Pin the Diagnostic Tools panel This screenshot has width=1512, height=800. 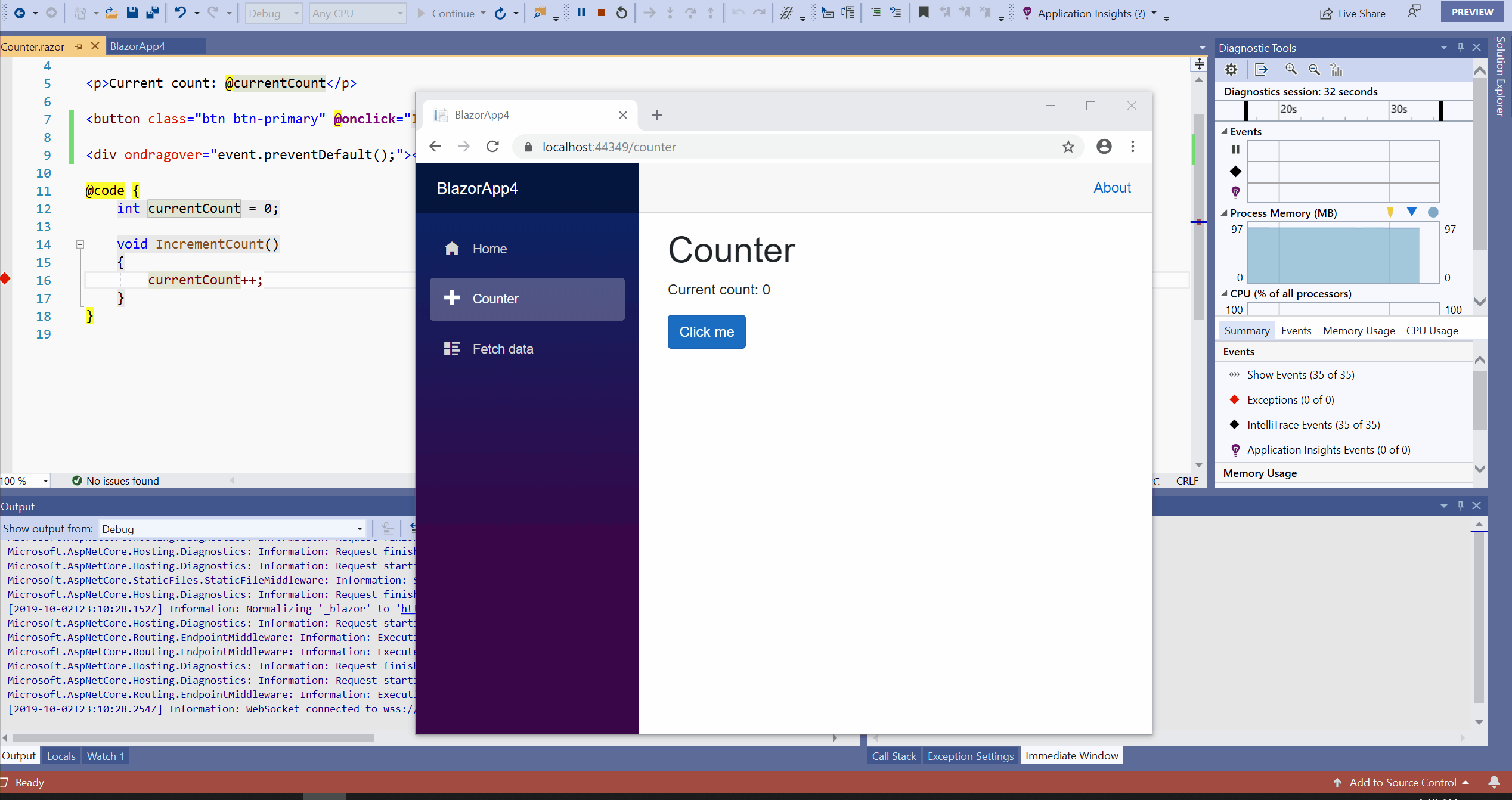tap(1460, 47)
